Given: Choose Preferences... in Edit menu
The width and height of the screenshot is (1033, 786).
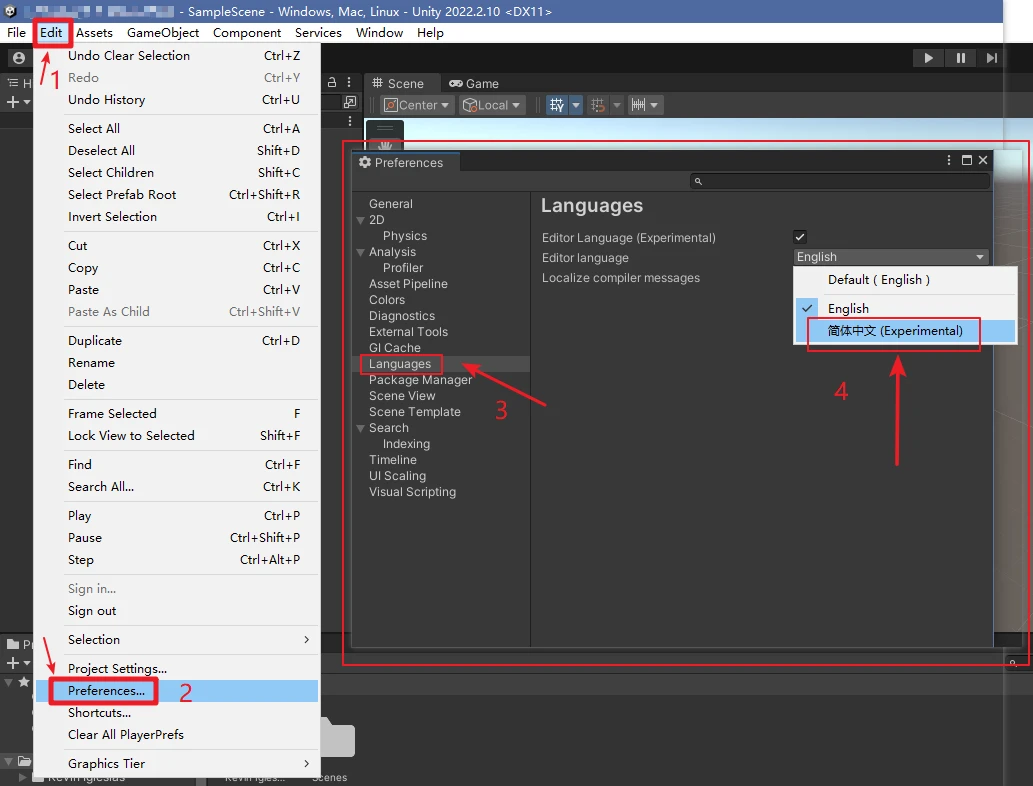Looking at the screenshot, I should click(177, 690).
